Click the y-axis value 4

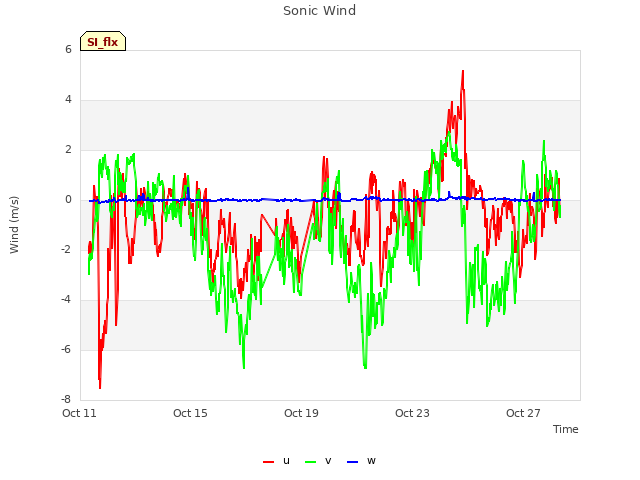68,100
